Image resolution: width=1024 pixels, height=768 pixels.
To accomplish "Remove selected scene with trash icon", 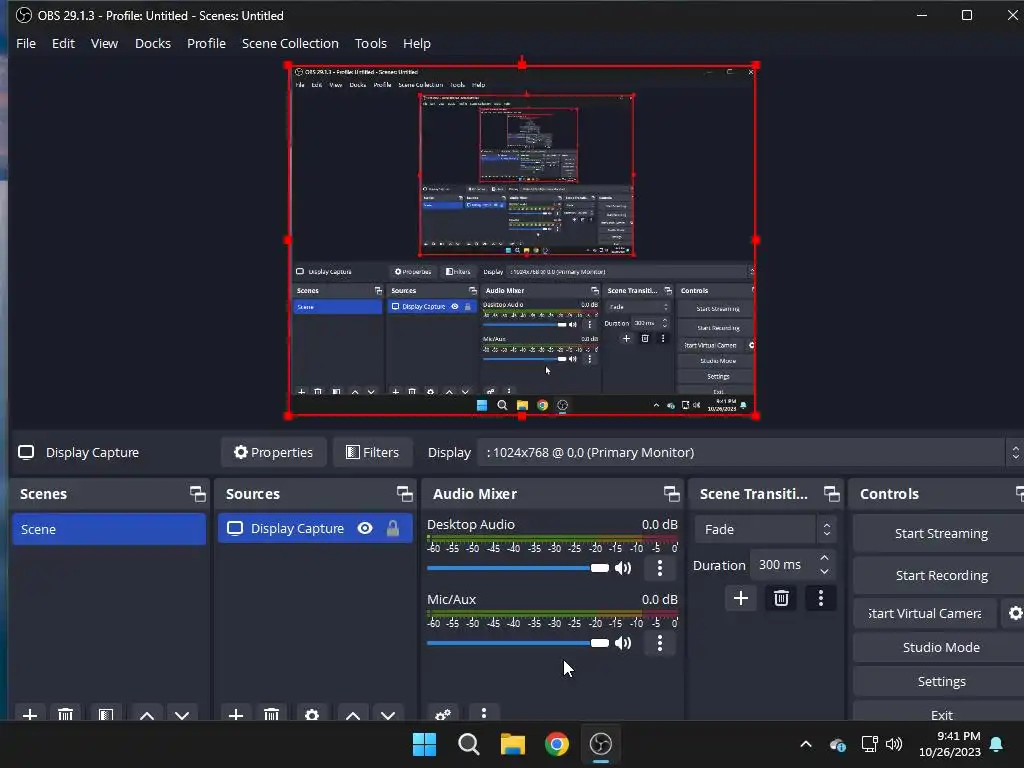I will [x=65, y=714].
